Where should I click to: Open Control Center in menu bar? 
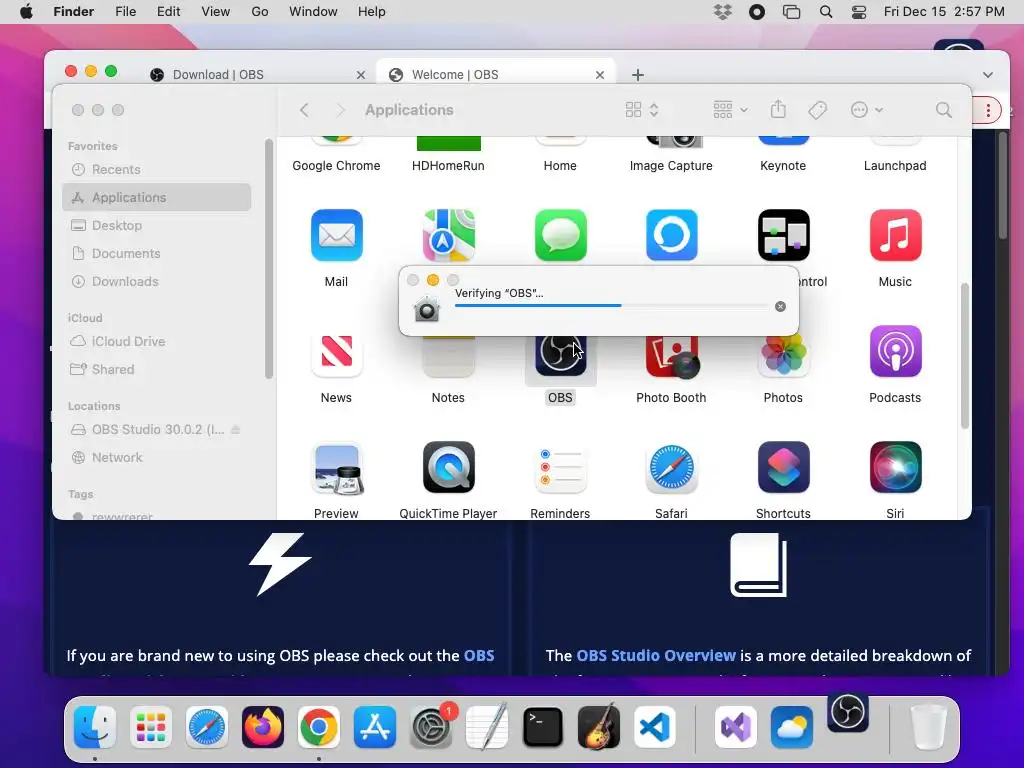(x=859, y=12)
